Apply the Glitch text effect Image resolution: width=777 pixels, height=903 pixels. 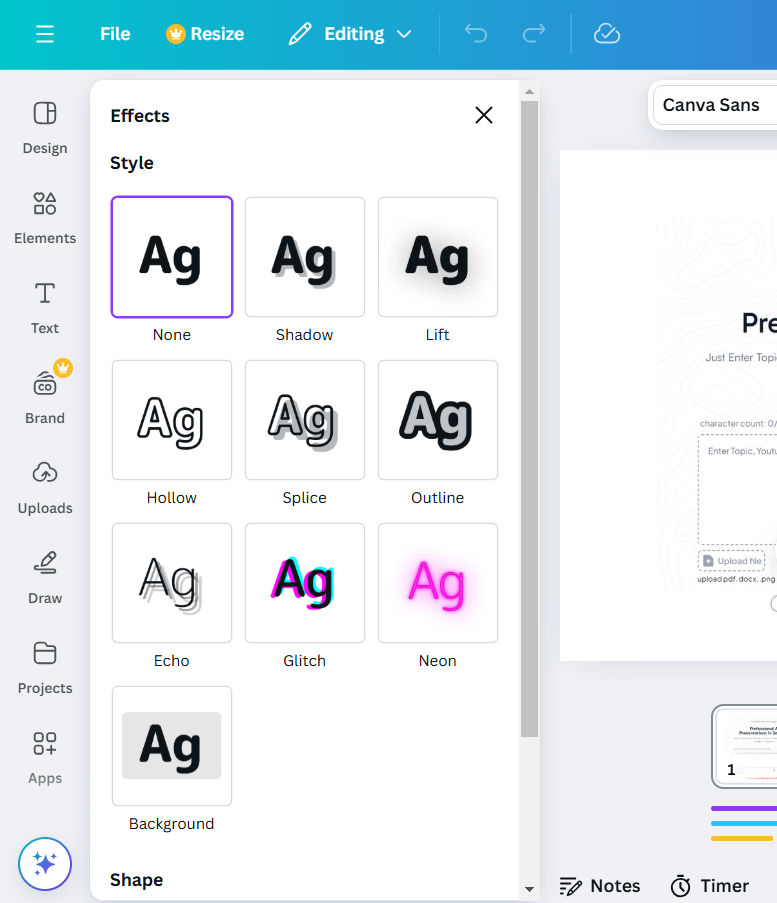pyautogui.click(x=305, y=583)
